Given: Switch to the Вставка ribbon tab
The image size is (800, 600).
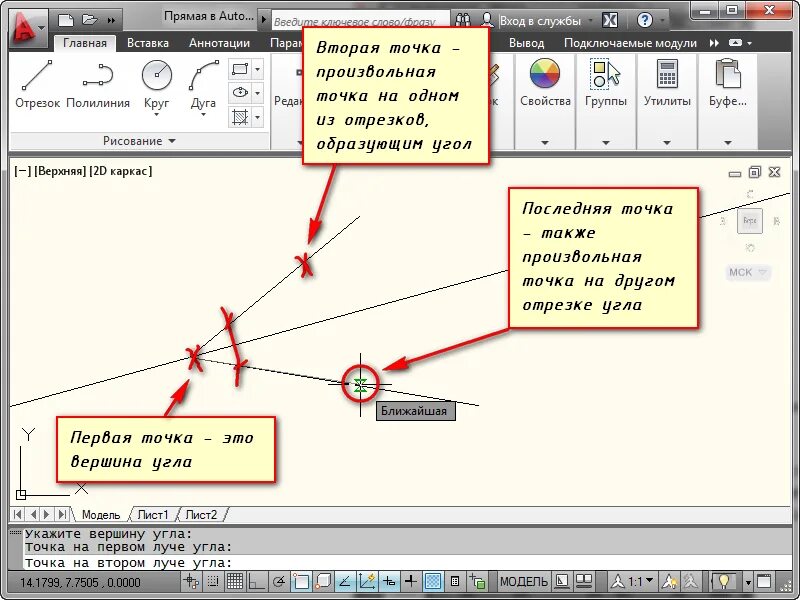Looking at the screenshot, I should coord(148,43).
